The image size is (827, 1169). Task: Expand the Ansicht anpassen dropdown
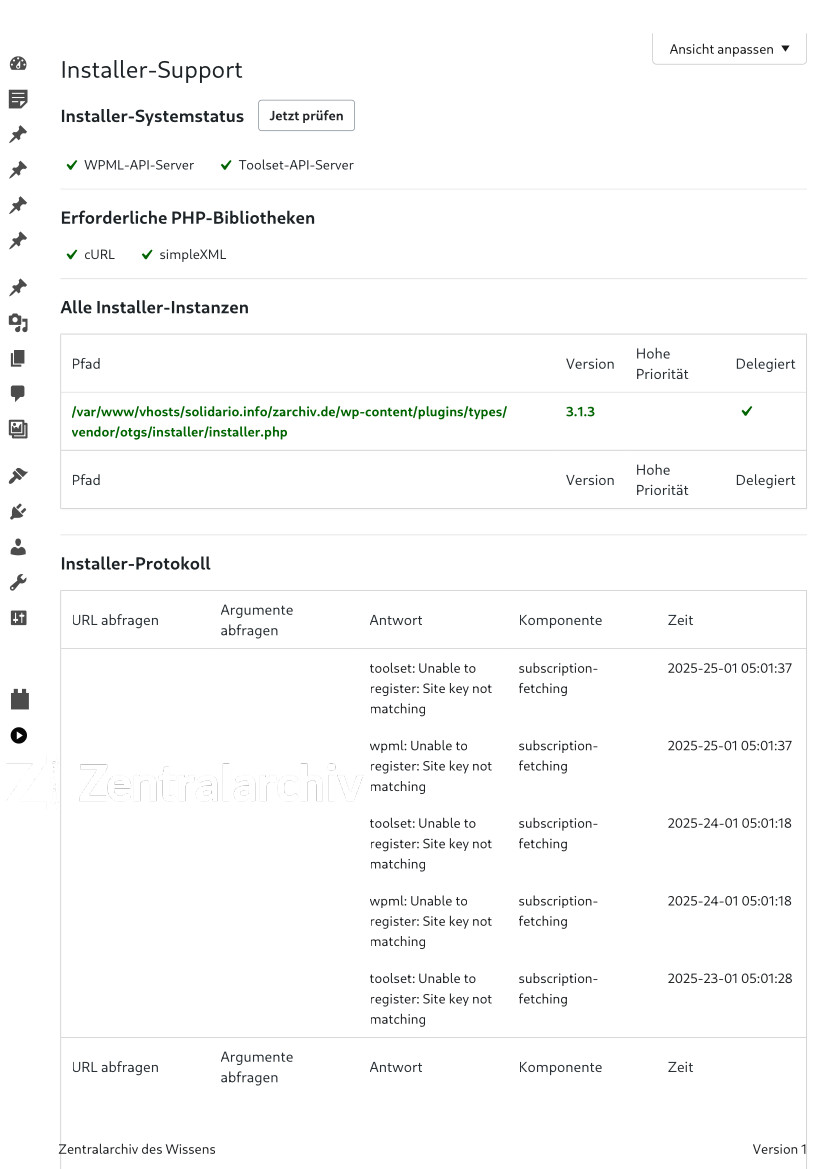729,49
